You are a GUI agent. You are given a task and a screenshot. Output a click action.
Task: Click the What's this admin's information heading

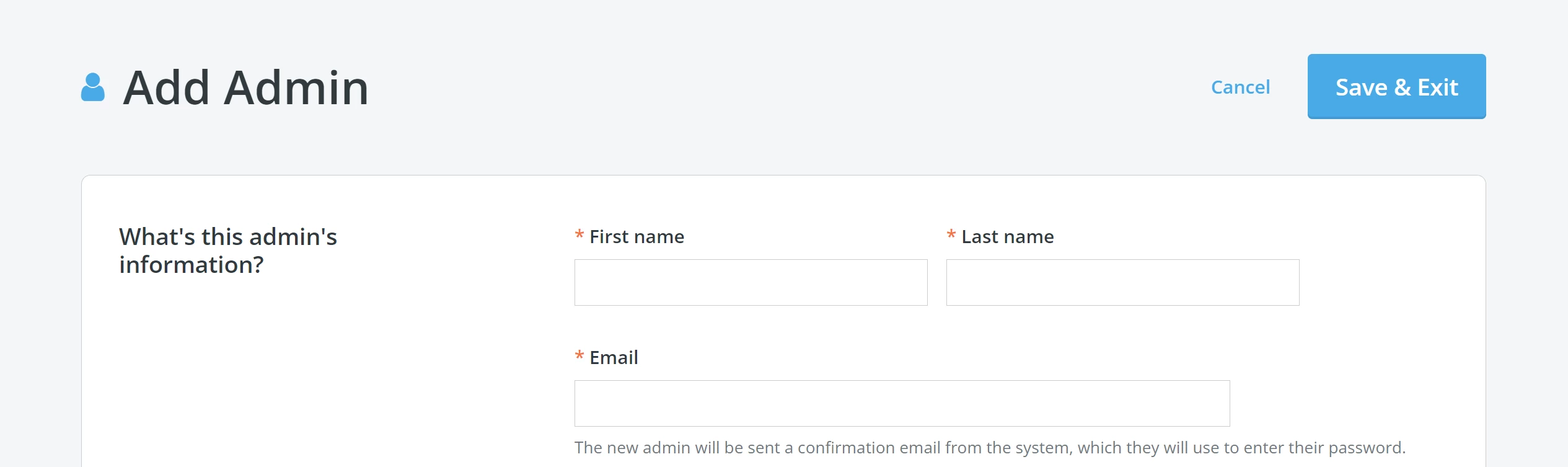(228, 251)
